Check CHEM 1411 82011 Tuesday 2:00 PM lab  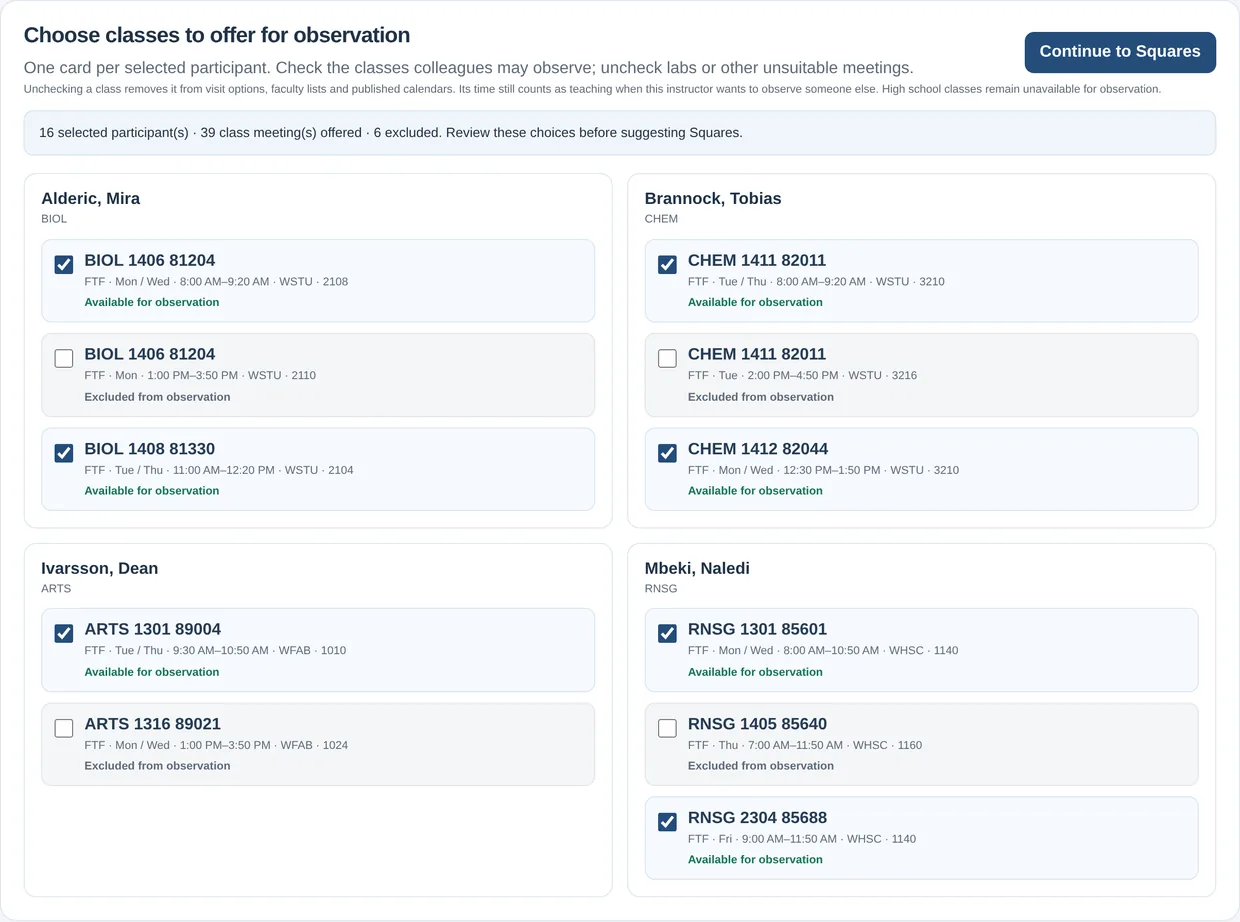(x=667, y=358)
